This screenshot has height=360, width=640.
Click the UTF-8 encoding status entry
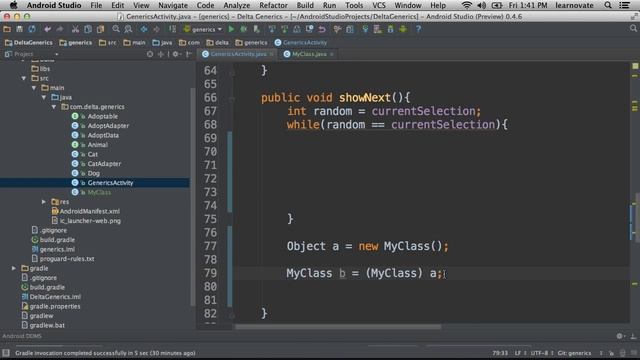pyautogui.click(x=539, y=353)
